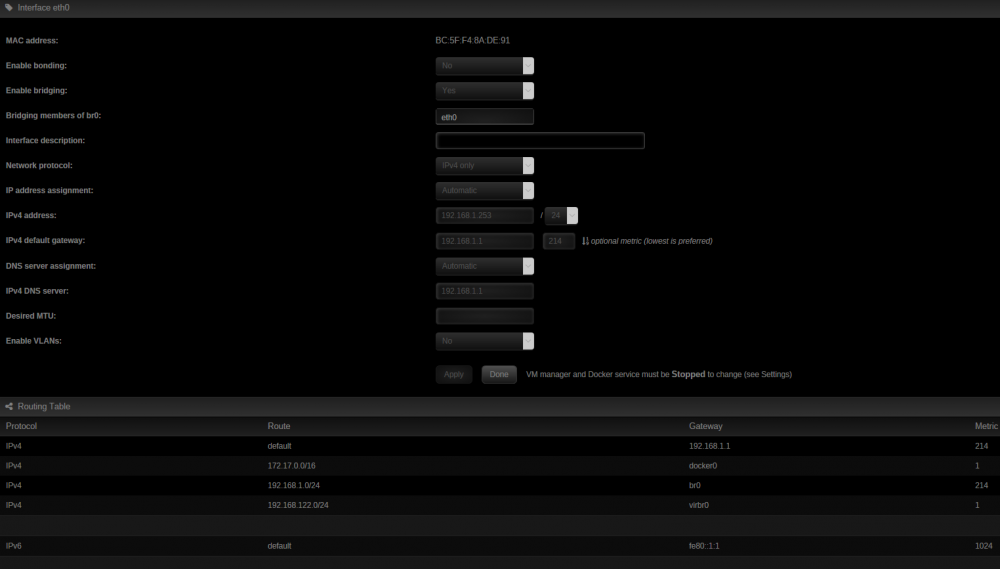The width and height of the screenshot is (1000, 569).
Task: Click the virbr0 gateway cell
Action: coord(698,505)
